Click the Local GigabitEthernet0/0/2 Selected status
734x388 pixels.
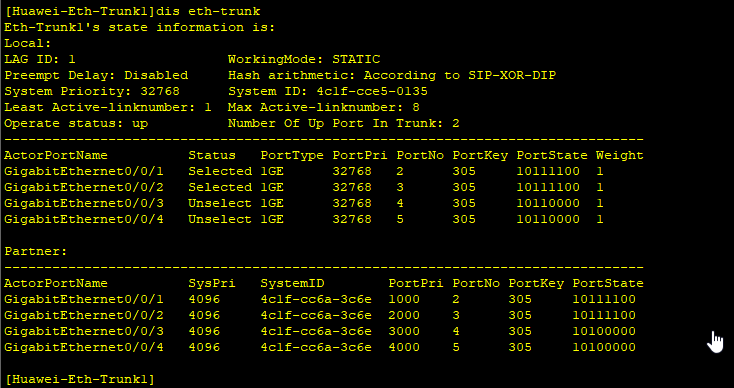220,187
